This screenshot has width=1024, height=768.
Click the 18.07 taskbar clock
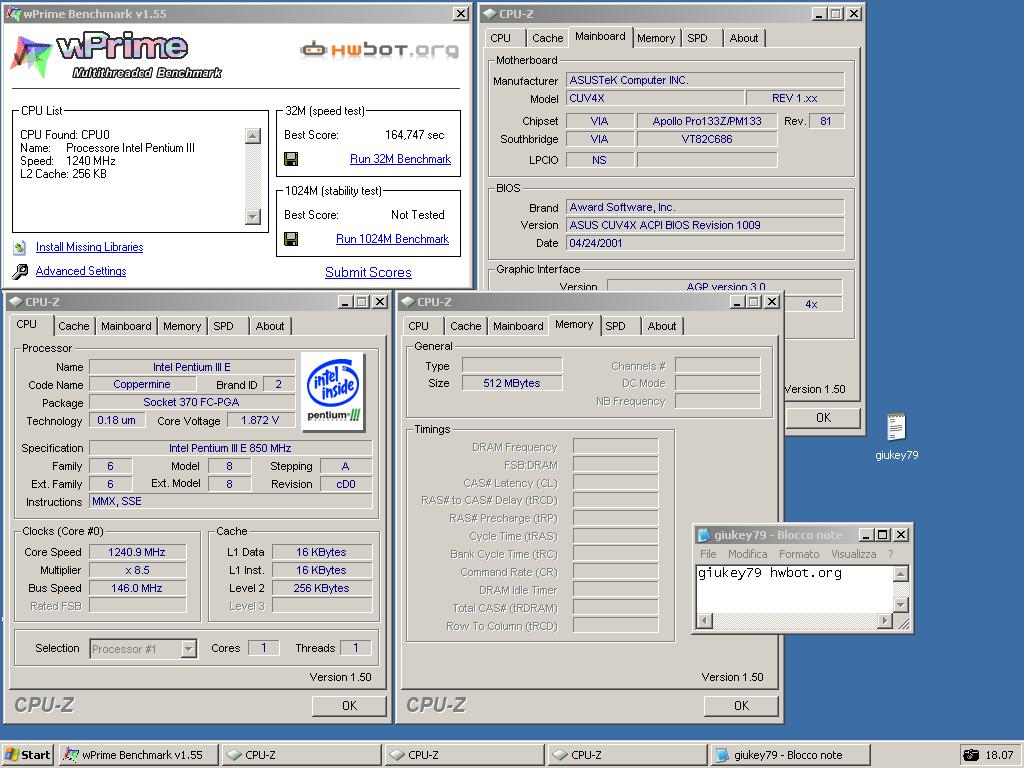pyautogui.click(x=999, y=755)
